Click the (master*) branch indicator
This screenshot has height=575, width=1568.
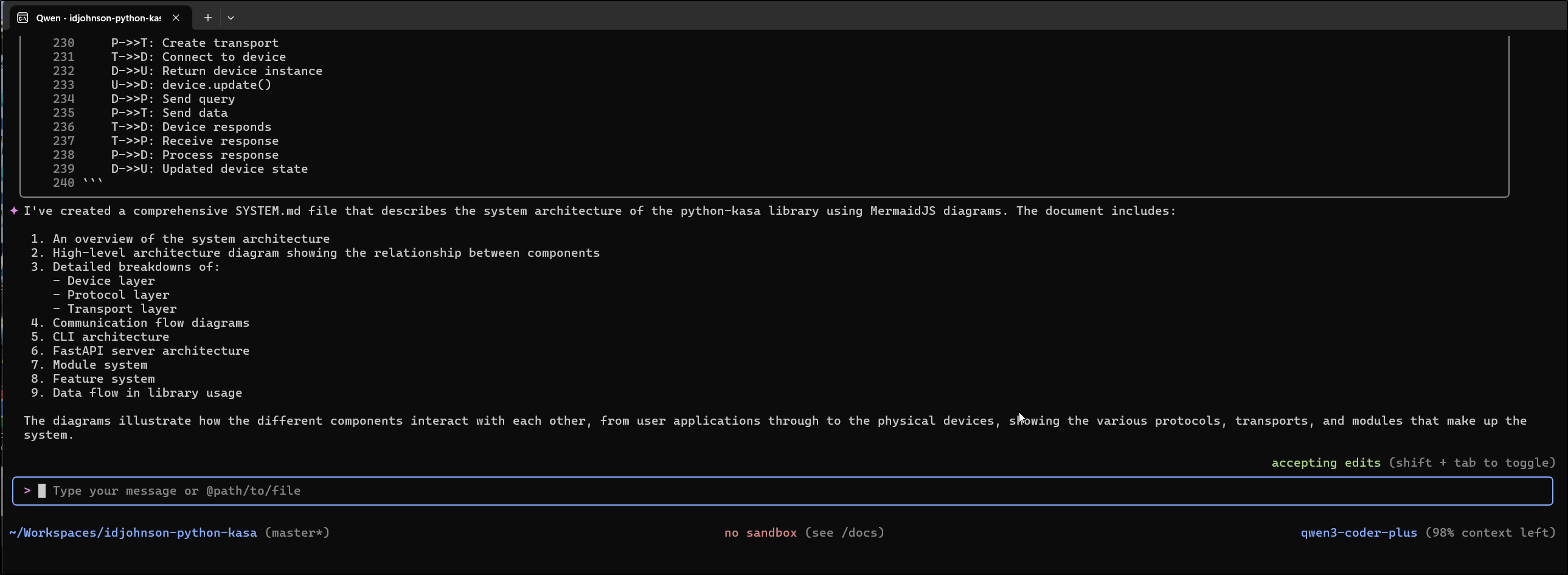coord(297,533)
